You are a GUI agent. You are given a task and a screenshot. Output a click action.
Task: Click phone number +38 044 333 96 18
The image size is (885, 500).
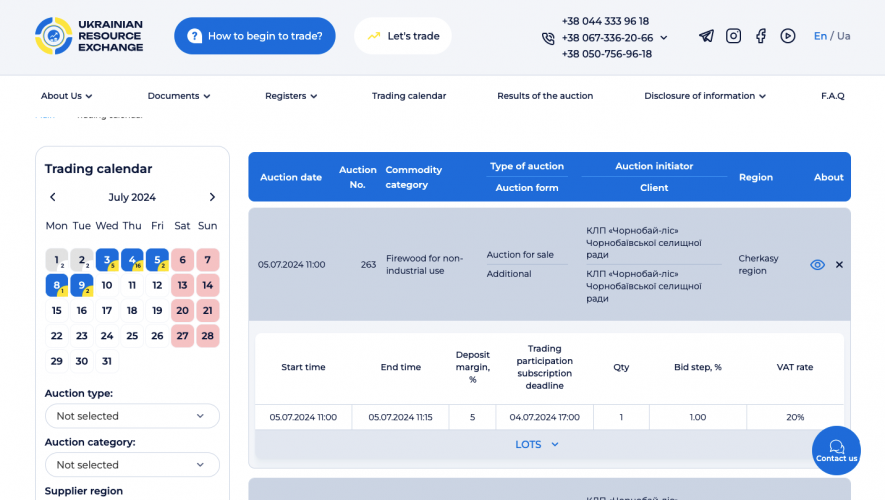point(605,21)
